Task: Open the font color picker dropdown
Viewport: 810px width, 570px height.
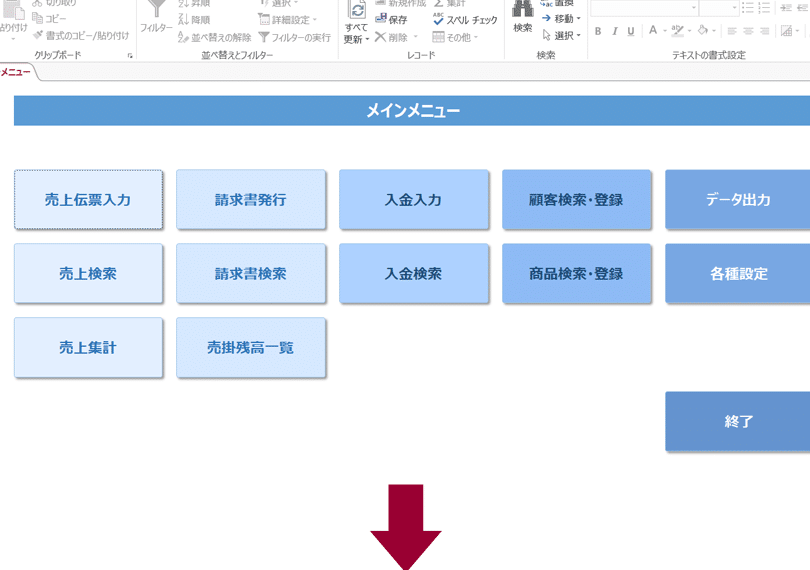Action: pos(666,31)
